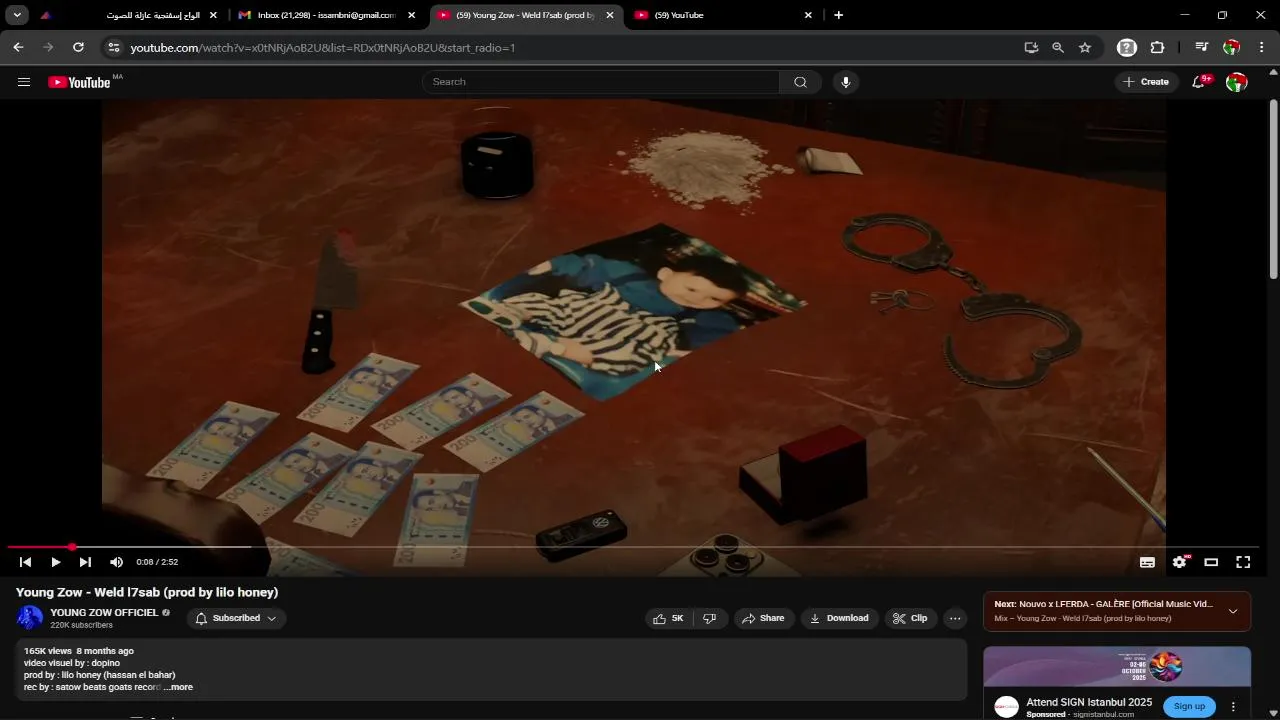1280x720 pixels.
Task: Open zoom magnifier in address bar
Action: [1058, 47]
